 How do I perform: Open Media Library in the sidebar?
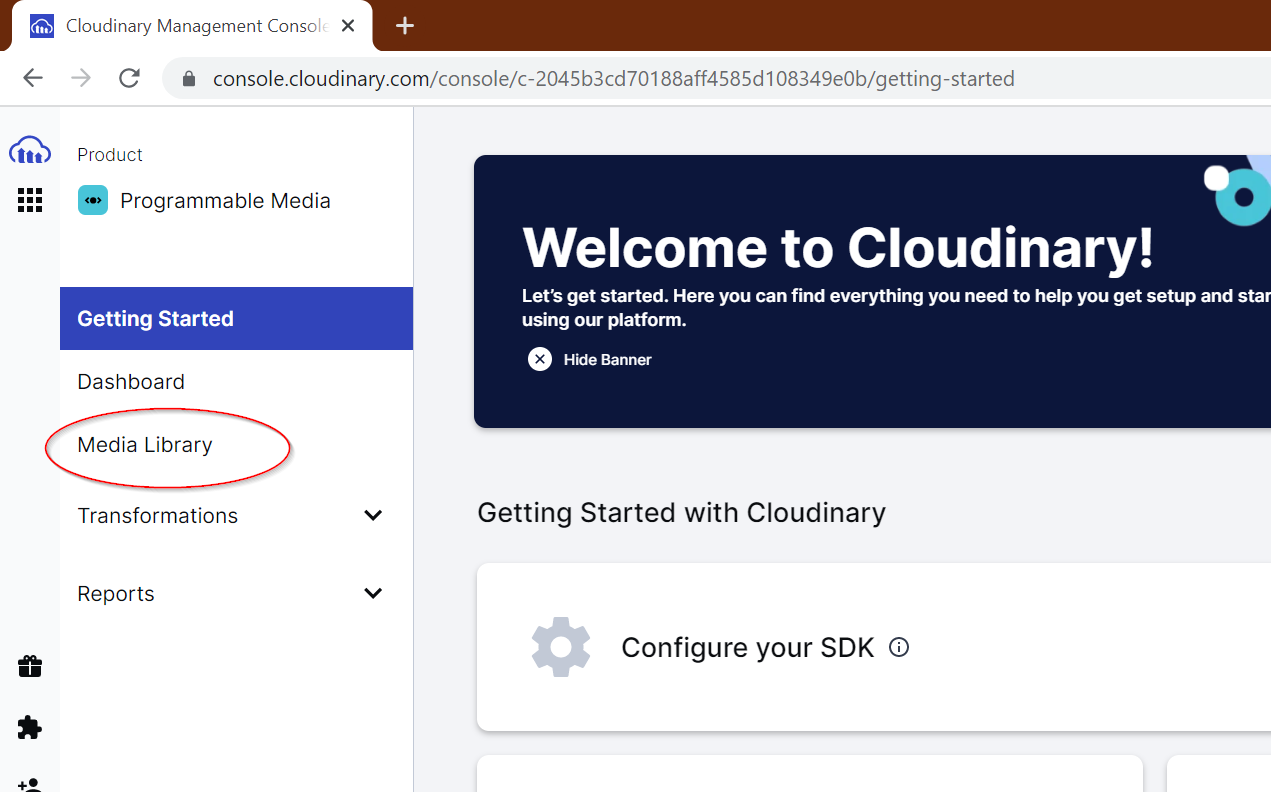tap(145, 445)
